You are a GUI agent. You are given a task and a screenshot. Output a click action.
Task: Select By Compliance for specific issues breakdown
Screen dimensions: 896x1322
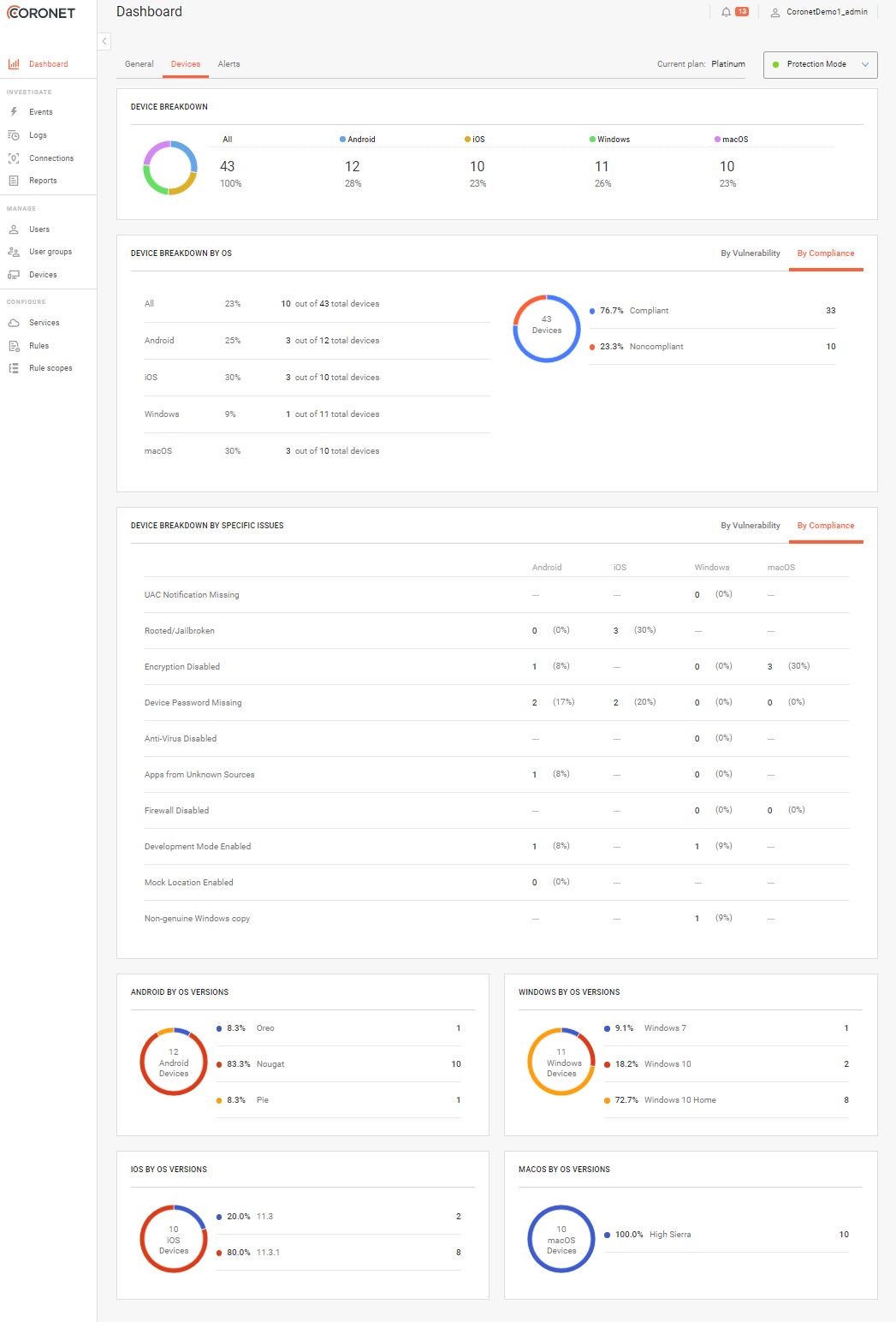[x=826, y=525]
